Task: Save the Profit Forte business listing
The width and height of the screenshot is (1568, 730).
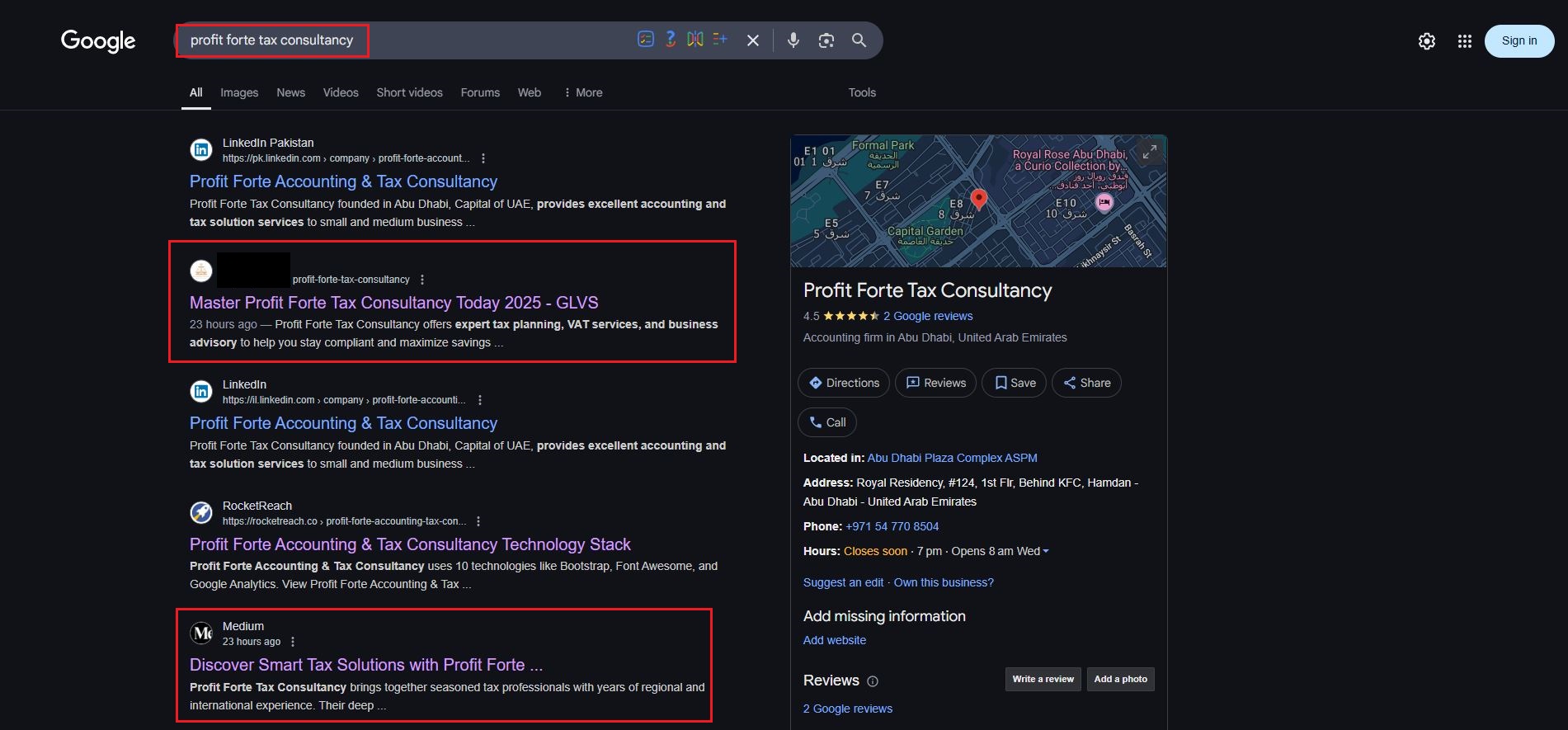Action: coord(1014,383)
